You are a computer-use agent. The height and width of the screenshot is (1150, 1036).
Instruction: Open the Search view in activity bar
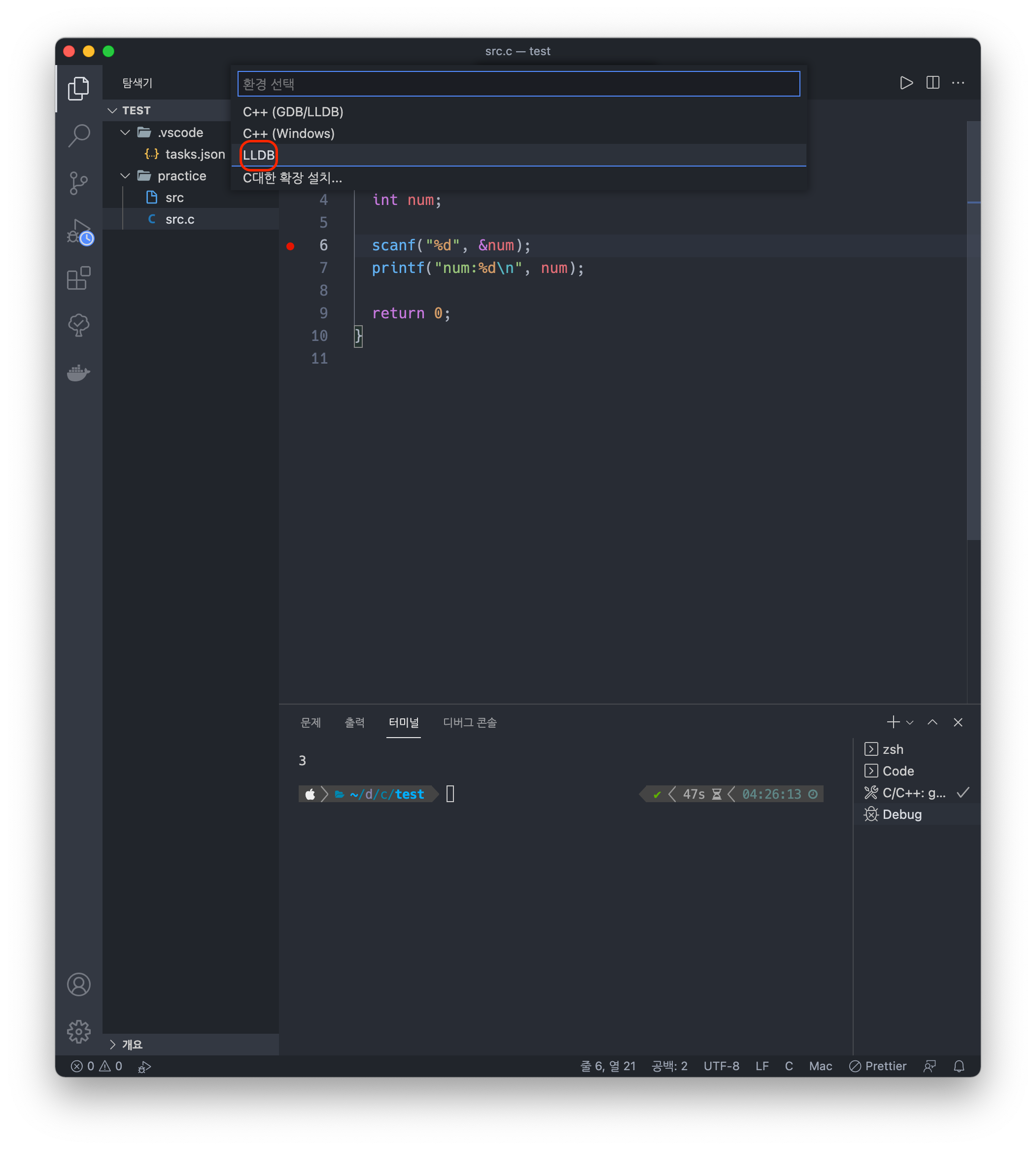click(78, 135)
